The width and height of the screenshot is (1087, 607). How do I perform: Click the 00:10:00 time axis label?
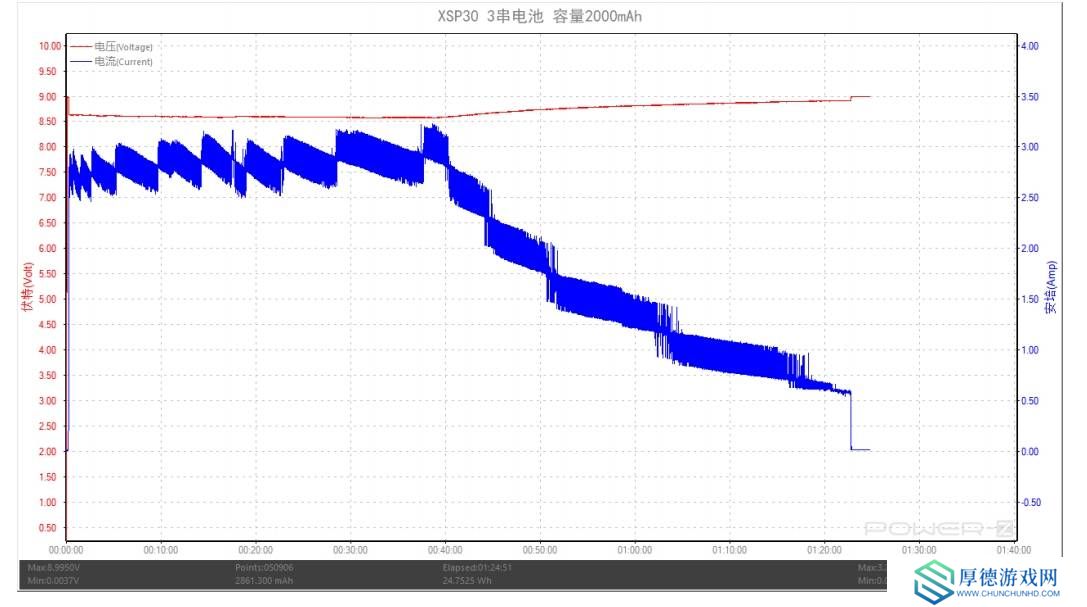pyautogui.click(x=161, y=550)
